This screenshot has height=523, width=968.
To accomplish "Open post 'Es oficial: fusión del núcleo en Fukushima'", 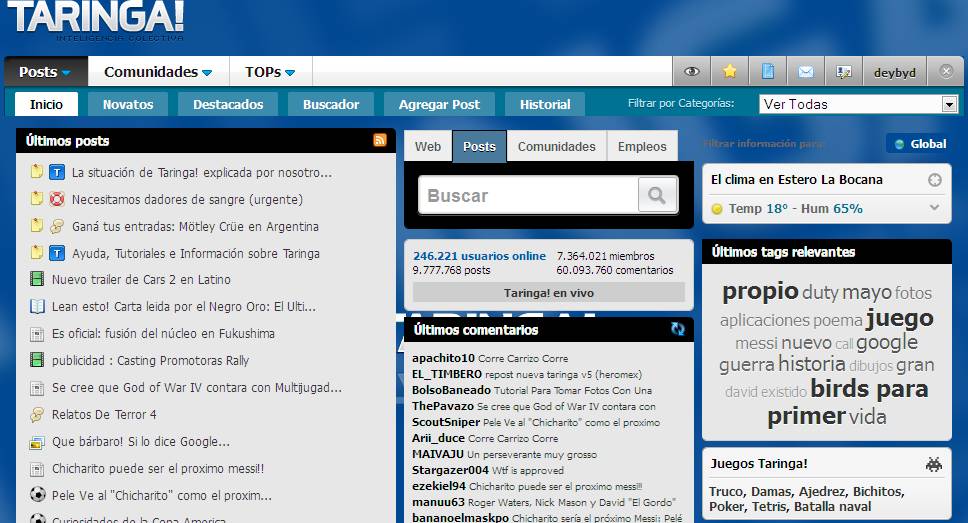I will pos(164,334).
